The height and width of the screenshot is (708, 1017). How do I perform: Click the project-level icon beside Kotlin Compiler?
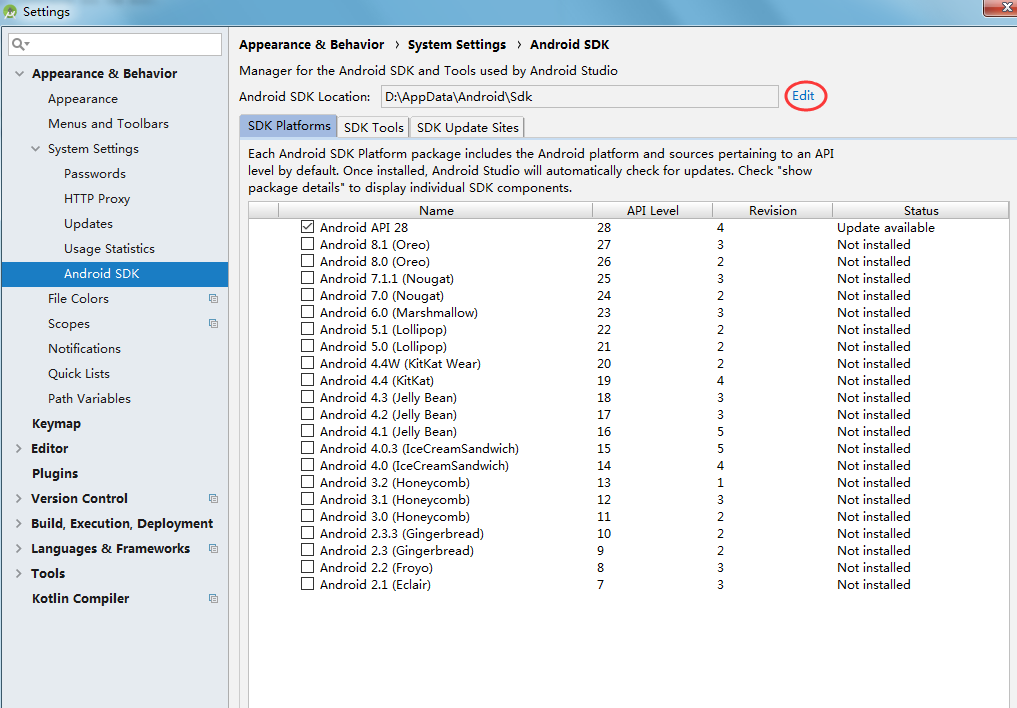[x=212, y=598]
